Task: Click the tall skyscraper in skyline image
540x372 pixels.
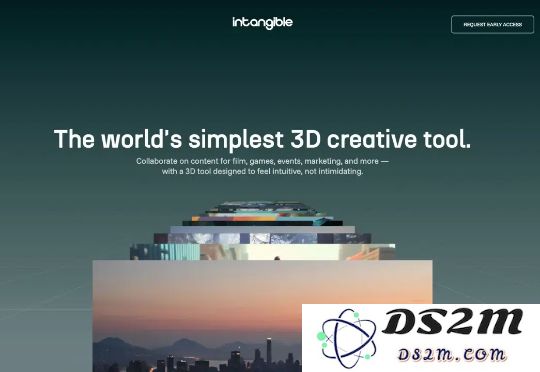Action: click(269, 351)
